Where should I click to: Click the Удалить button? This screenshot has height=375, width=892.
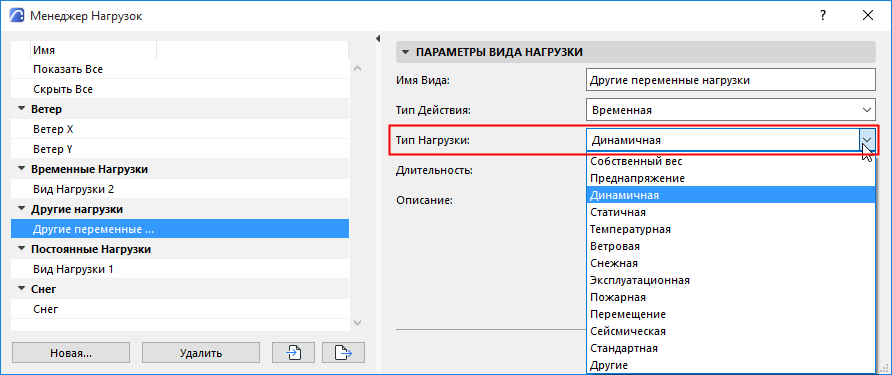[x=201, y=353]
